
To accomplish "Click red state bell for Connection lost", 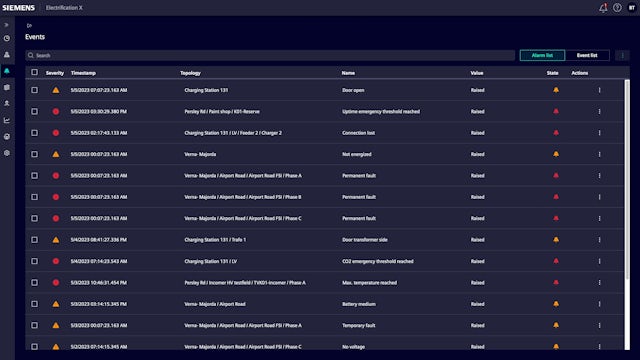I will pos(556,133).
